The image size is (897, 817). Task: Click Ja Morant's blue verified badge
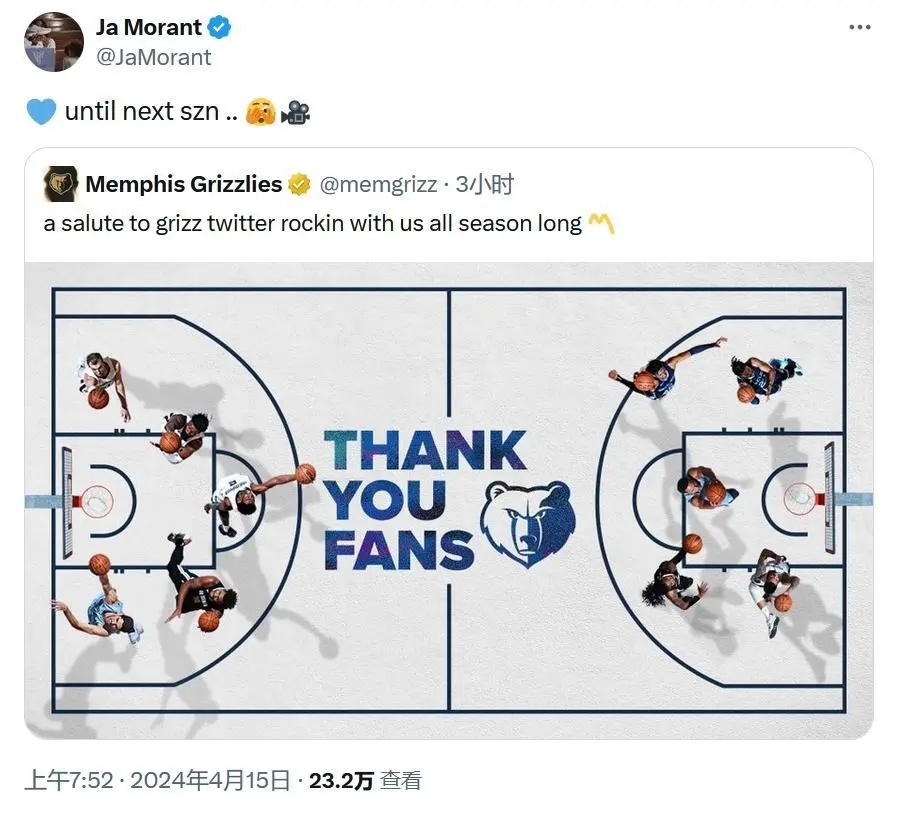point(220,28)
